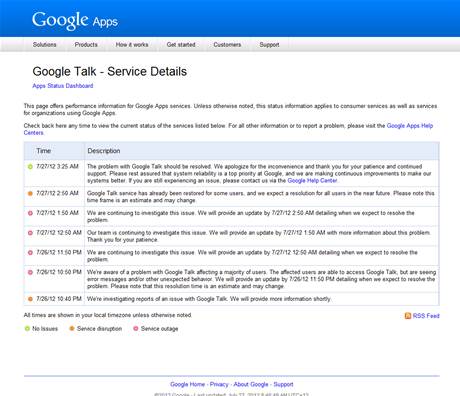This screenshot has width=460, height=396.
Task: Click the 7/27/12 3:25 AM timestamp
Action: point(57,166)
